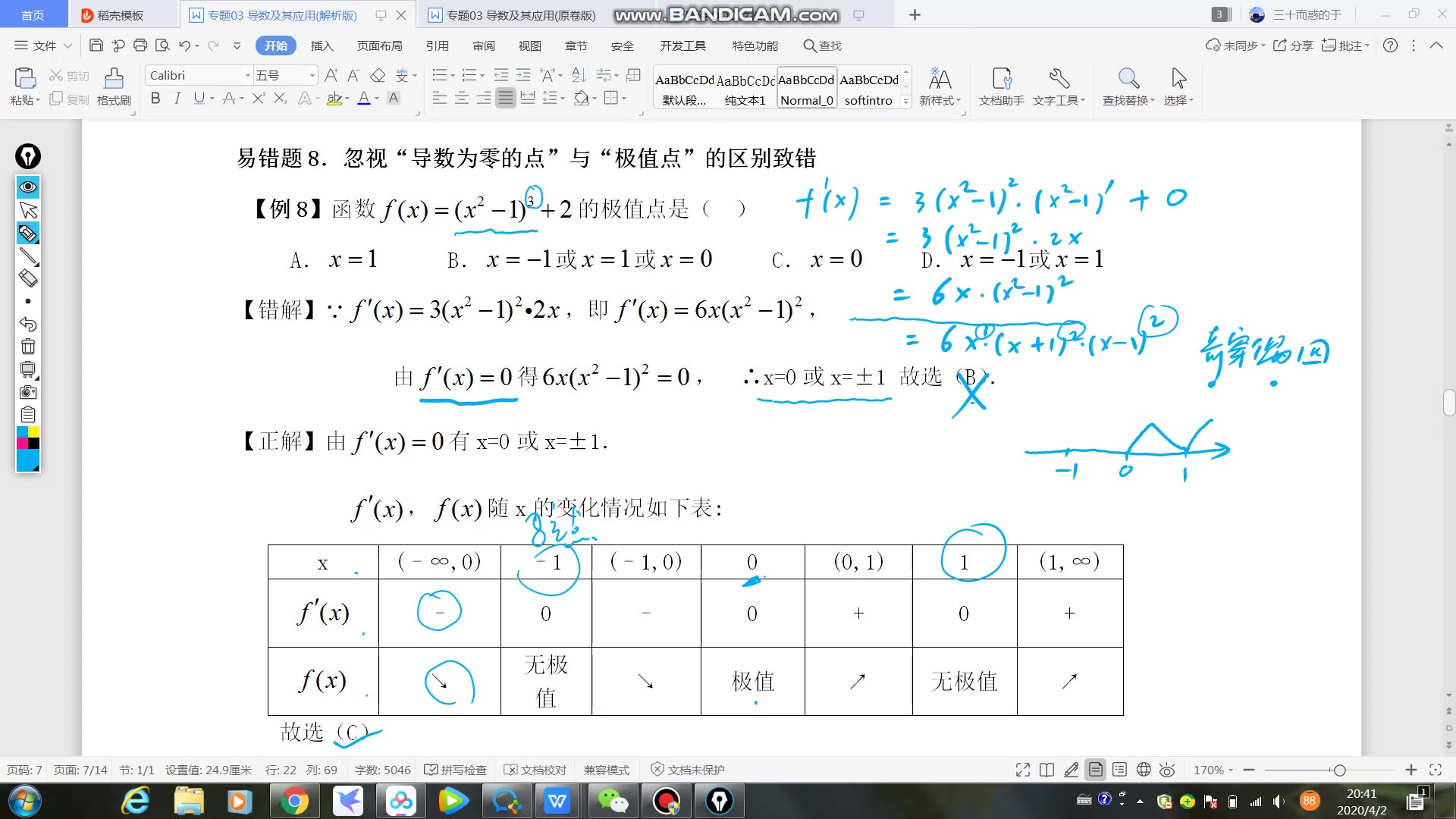Expand the font color dropdown arrow
Screen dimensions: 1456x819
[x=377, y=98]
